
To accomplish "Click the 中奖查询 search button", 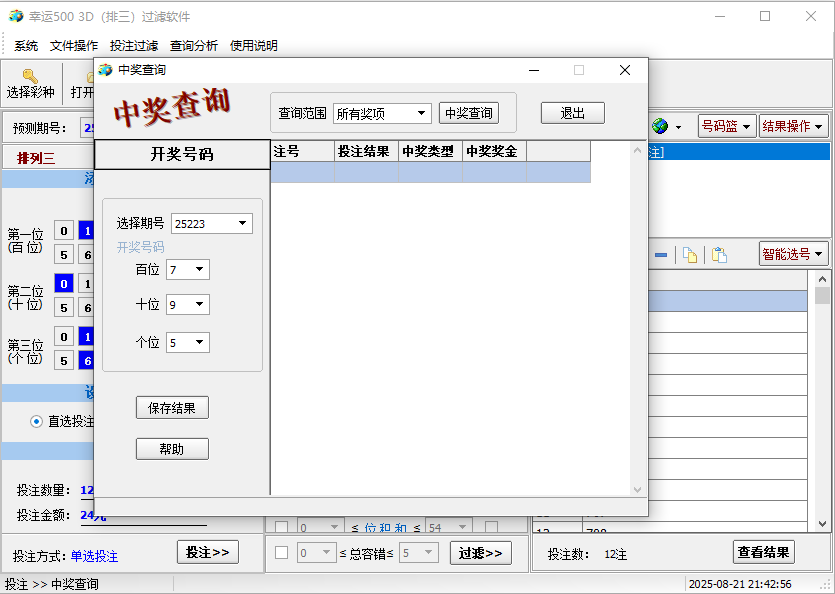I will coord(468,113).
